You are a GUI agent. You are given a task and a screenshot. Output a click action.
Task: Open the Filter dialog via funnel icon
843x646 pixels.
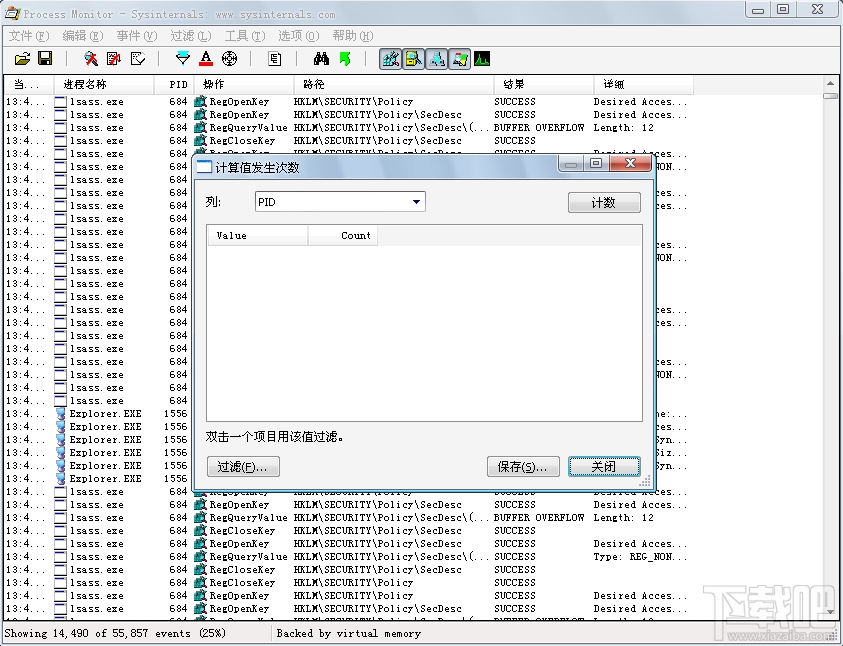181,58
